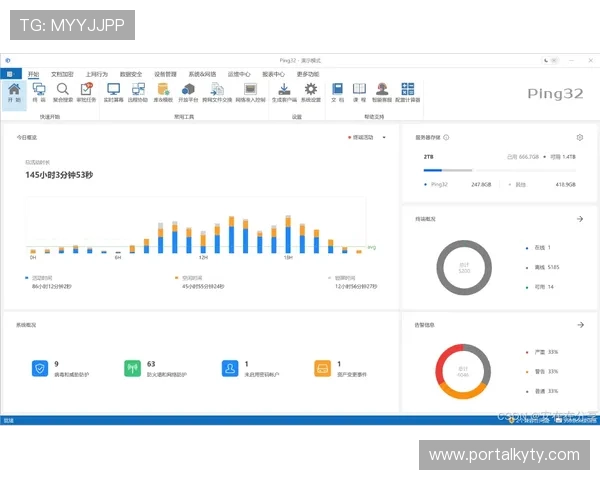Click the server storage settings gear

579,138
